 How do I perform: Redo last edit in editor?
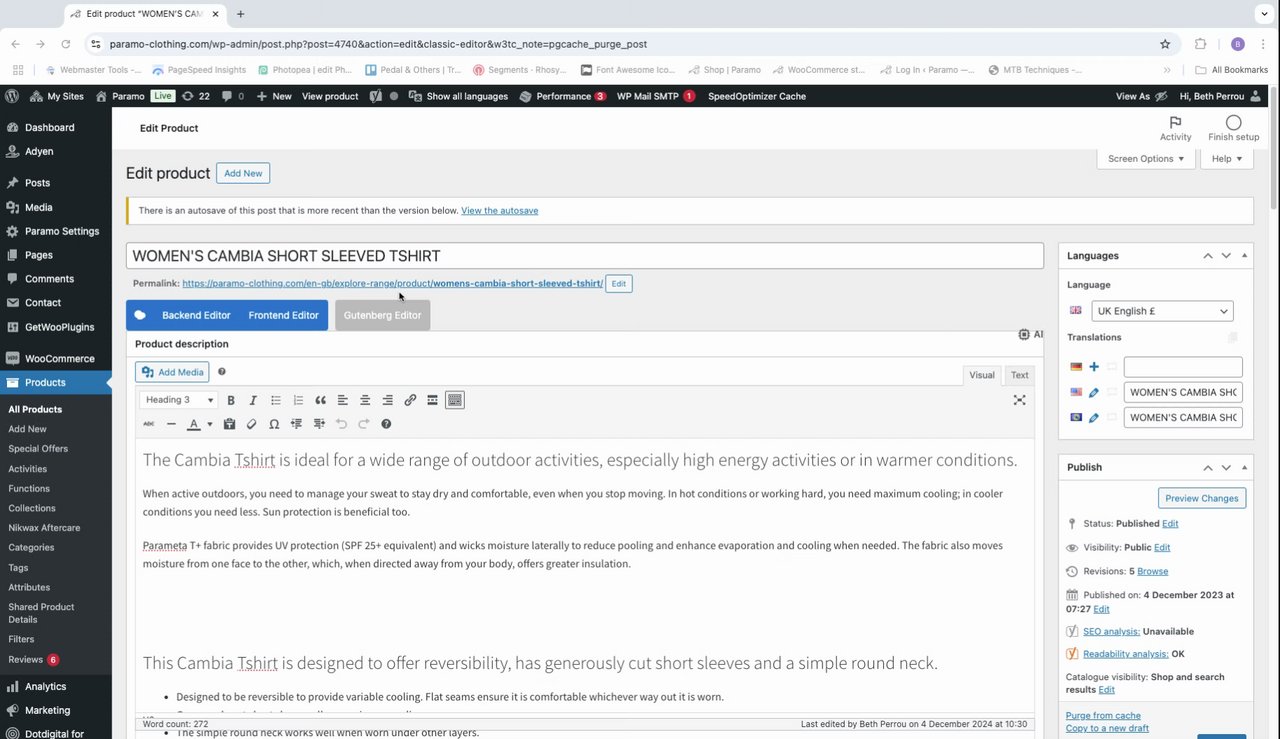pyautogui.click(x=363, y=424)
